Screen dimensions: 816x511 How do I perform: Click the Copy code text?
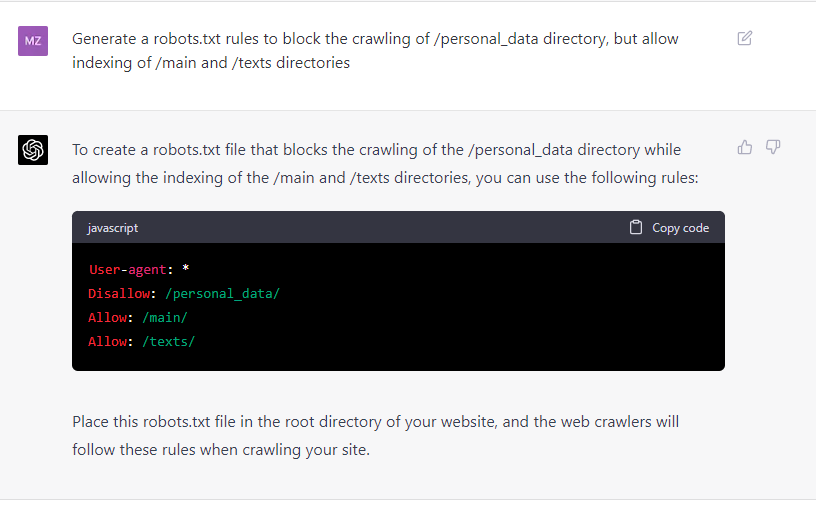click(680, 228)
